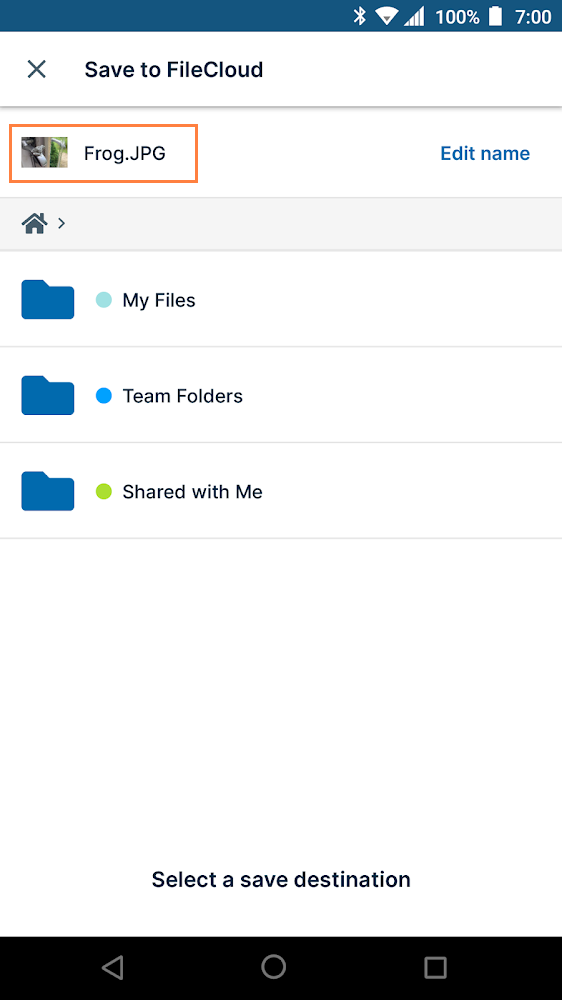Tap the green dot by Shared with Me
The height and width of the screenshot is (1000, 562).
103,492
